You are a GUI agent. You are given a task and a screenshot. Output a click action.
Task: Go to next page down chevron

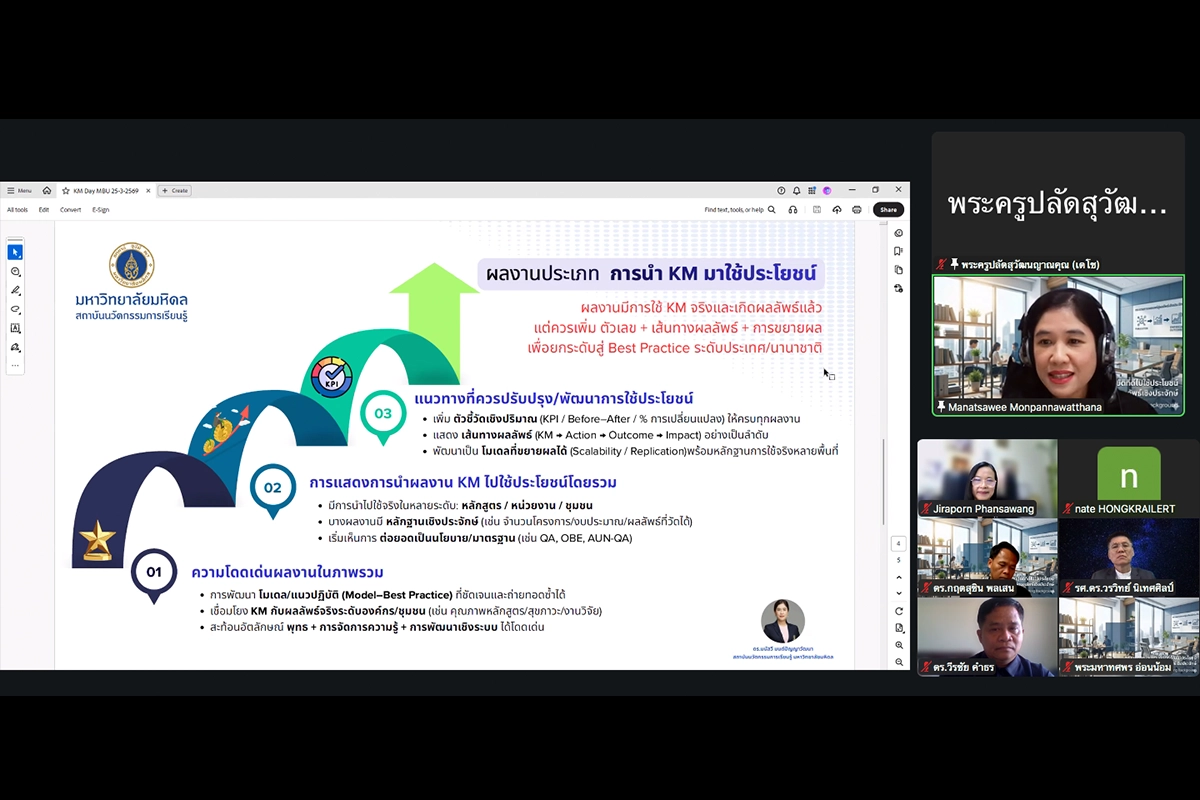point(899,592)
